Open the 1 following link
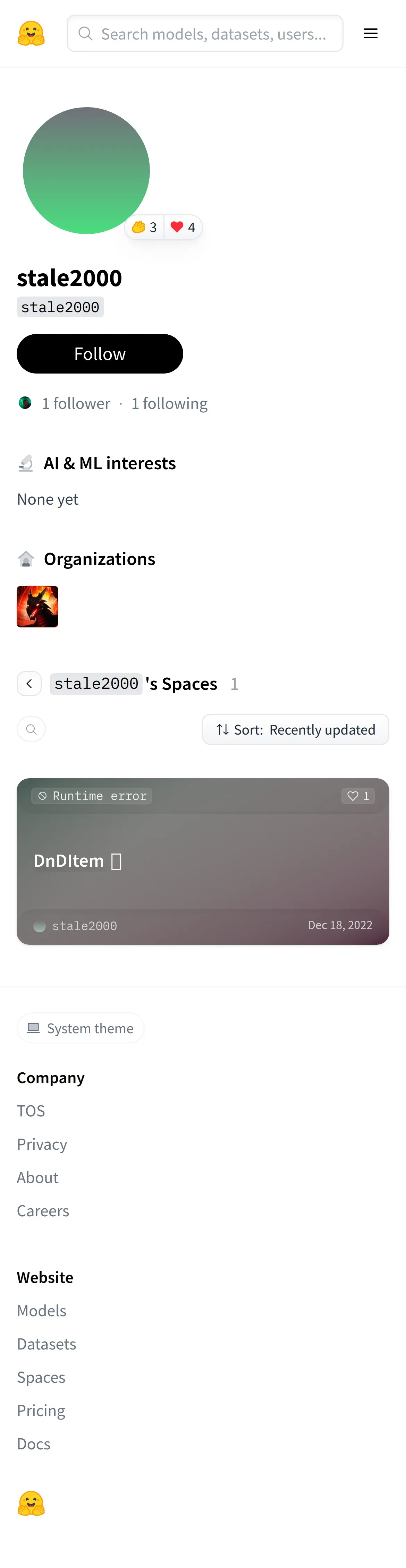Image resolution: width=406 pixels, height=1568 pixels. [169, 404]
